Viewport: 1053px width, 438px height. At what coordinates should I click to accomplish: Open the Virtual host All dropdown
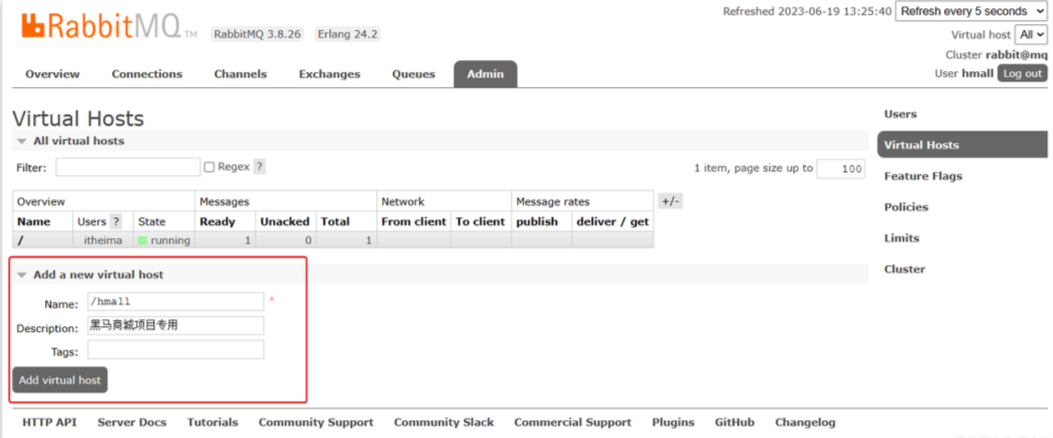[1030, 35]
